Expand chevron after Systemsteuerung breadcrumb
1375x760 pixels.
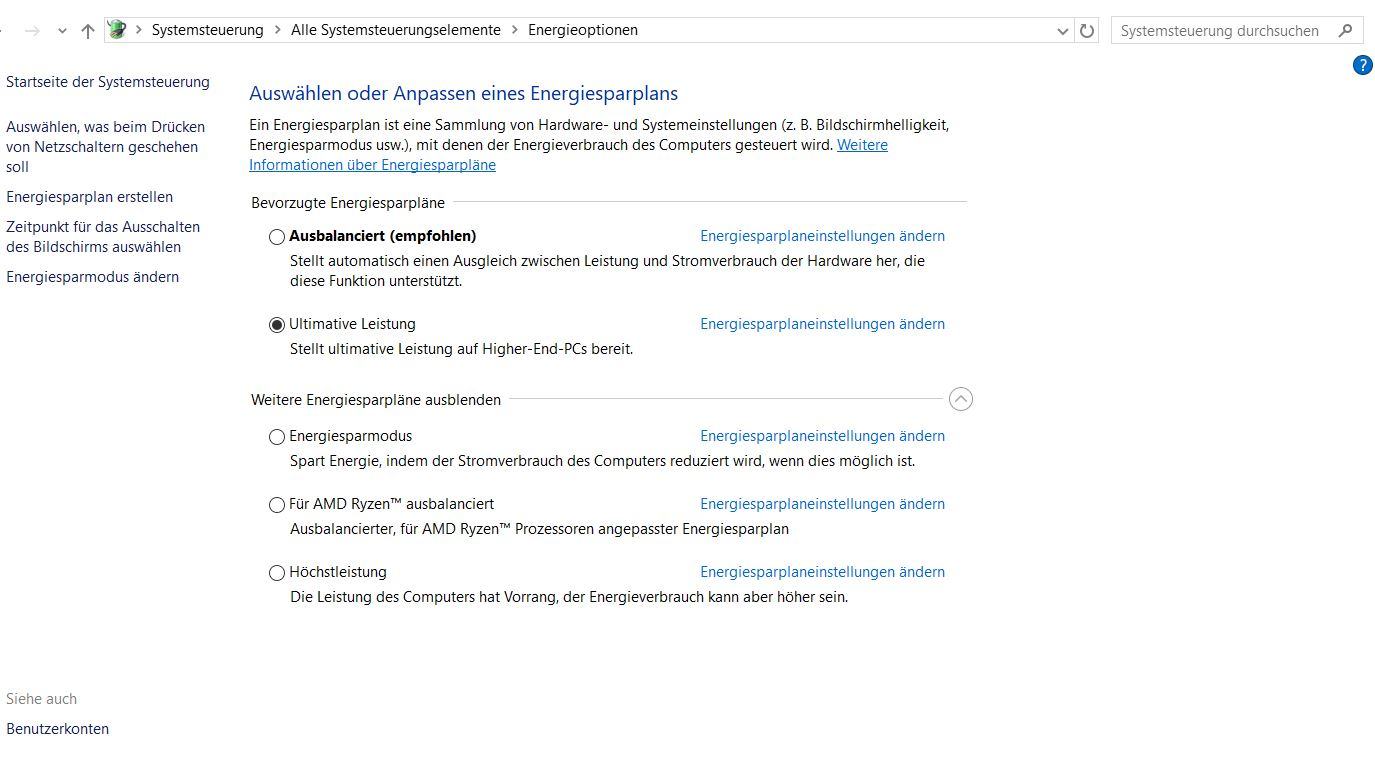pos(277,30)
